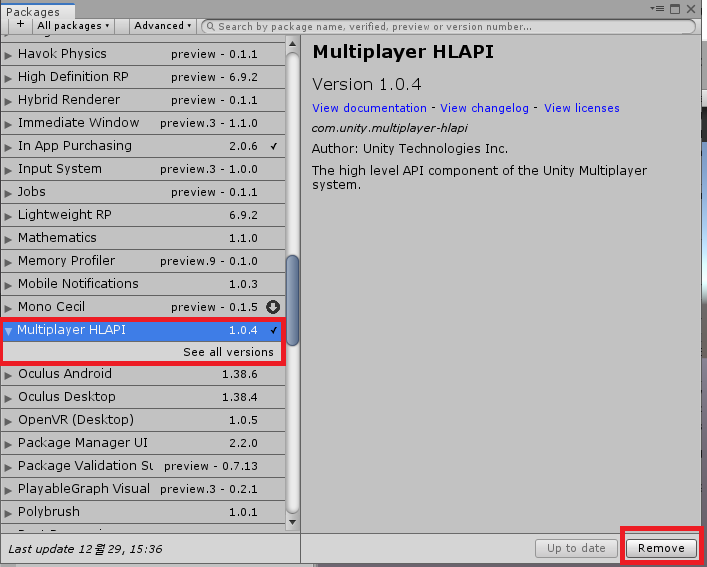Viewport: 707px width, 567px height.
Task: Expand the Hybrid Renderer package
Action: [8, 101]
